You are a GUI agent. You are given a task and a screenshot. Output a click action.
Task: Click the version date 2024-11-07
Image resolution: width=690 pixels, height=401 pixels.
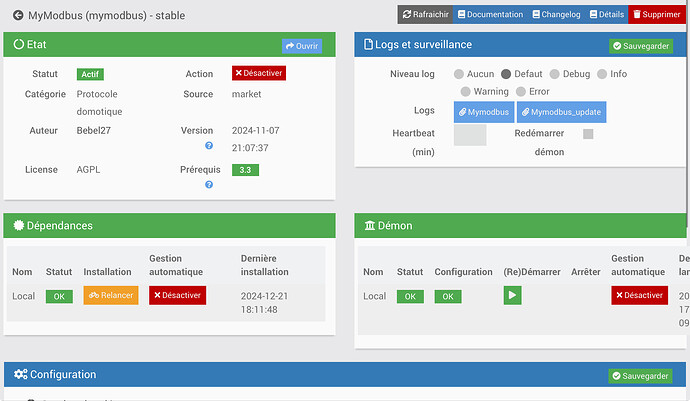(x=255, y=131)
